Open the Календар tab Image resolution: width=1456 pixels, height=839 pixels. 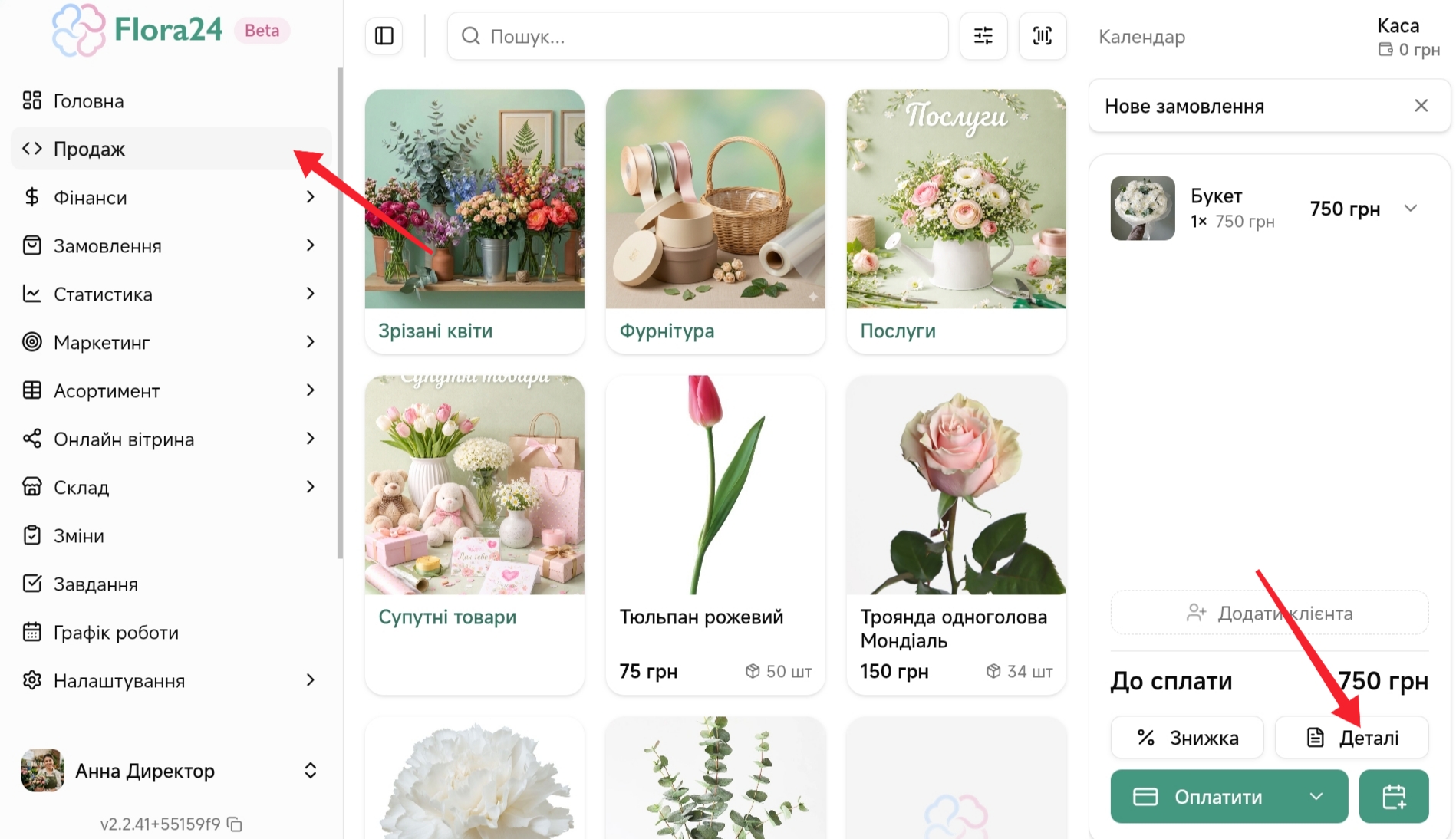(x=1141, y=37)
